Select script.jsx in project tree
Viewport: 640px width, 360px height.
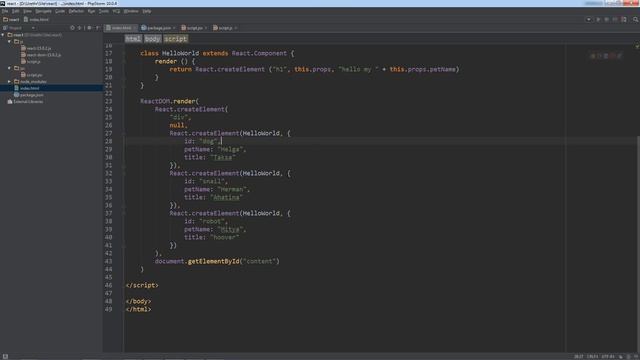pos(31,75)
